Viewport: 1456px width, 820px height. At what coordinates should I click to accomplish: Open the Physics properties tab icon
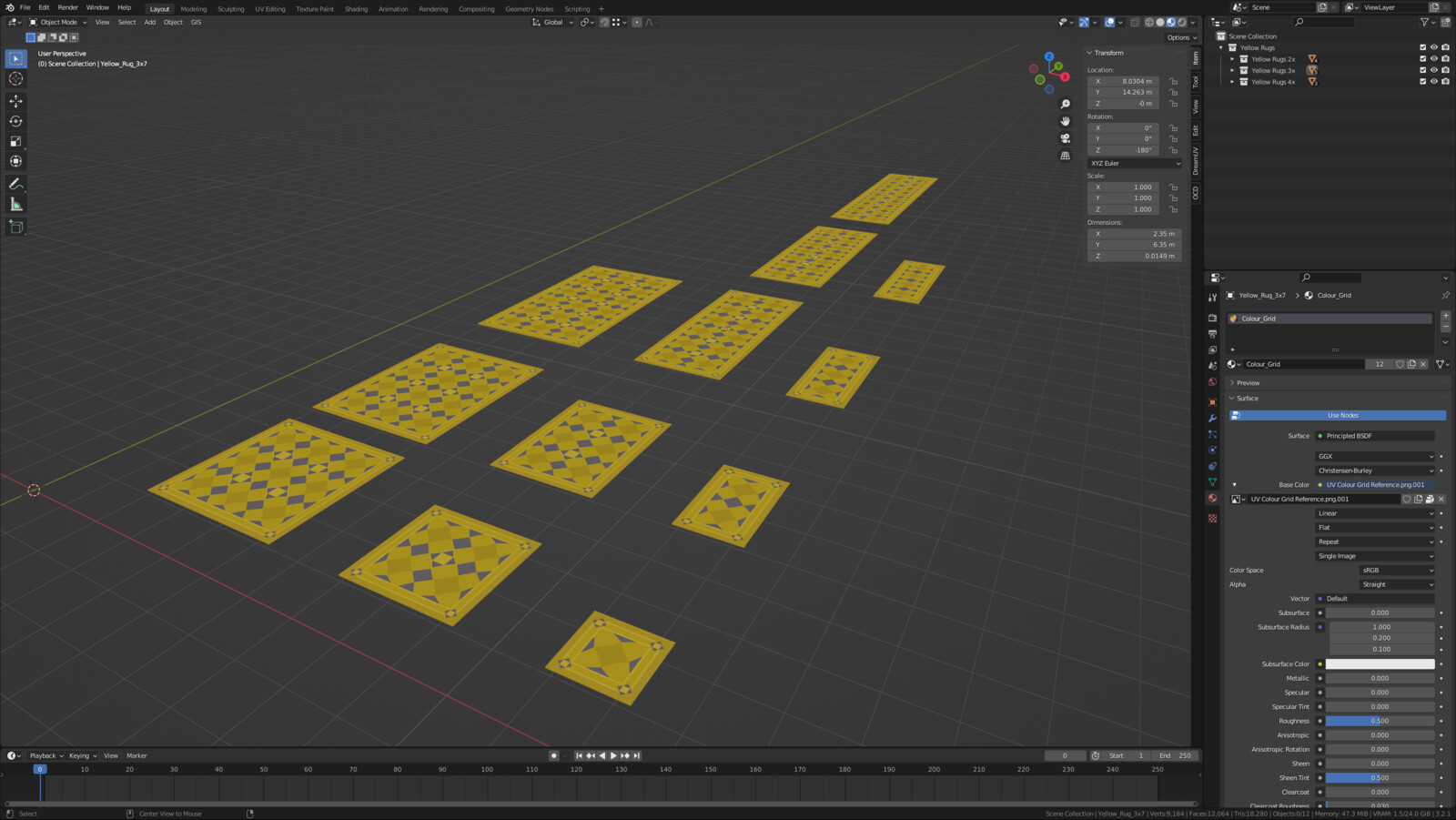pyautogui.click(x=1212, y=450)
